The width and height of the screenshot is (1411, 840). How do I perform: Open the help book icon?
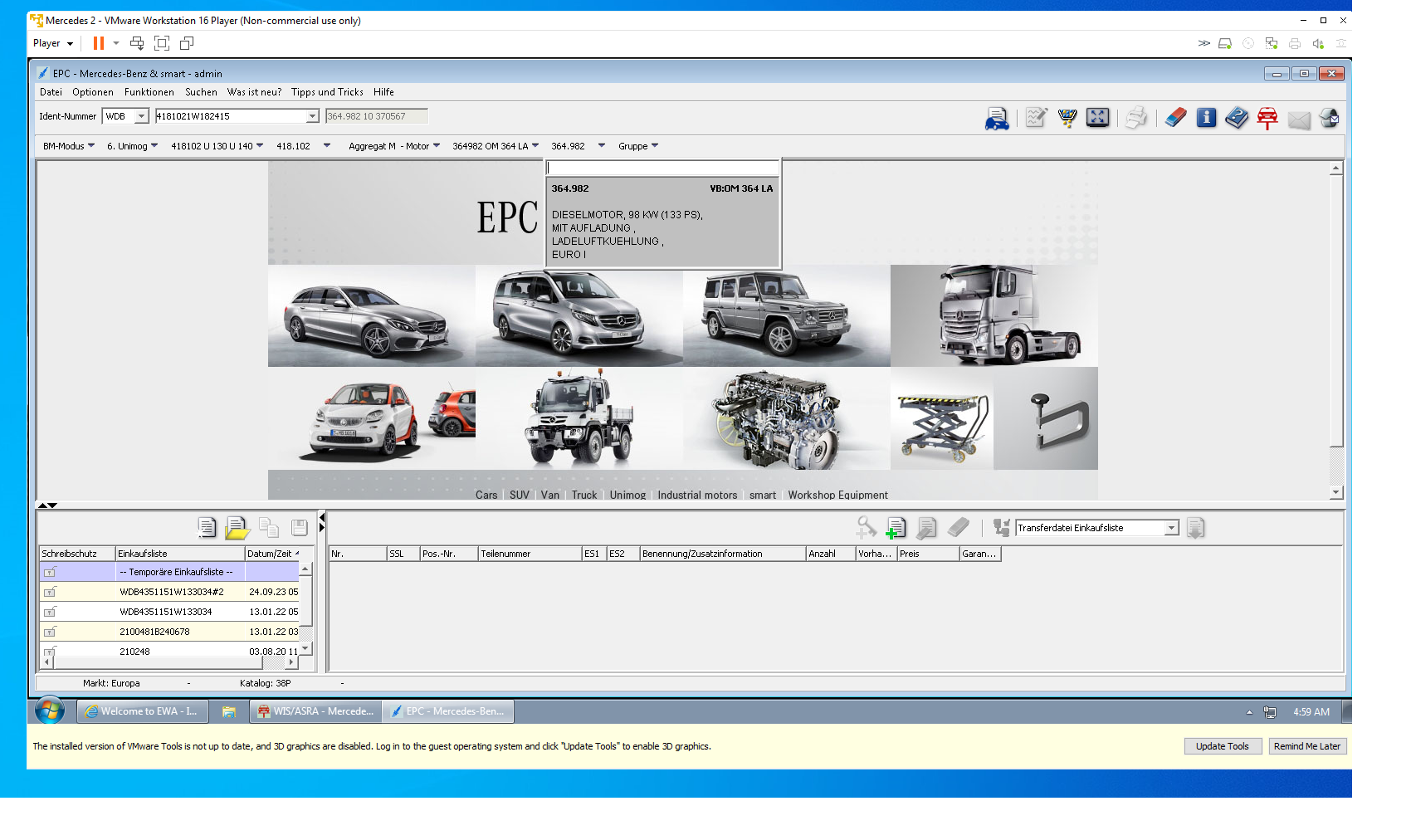(1237, 118)
